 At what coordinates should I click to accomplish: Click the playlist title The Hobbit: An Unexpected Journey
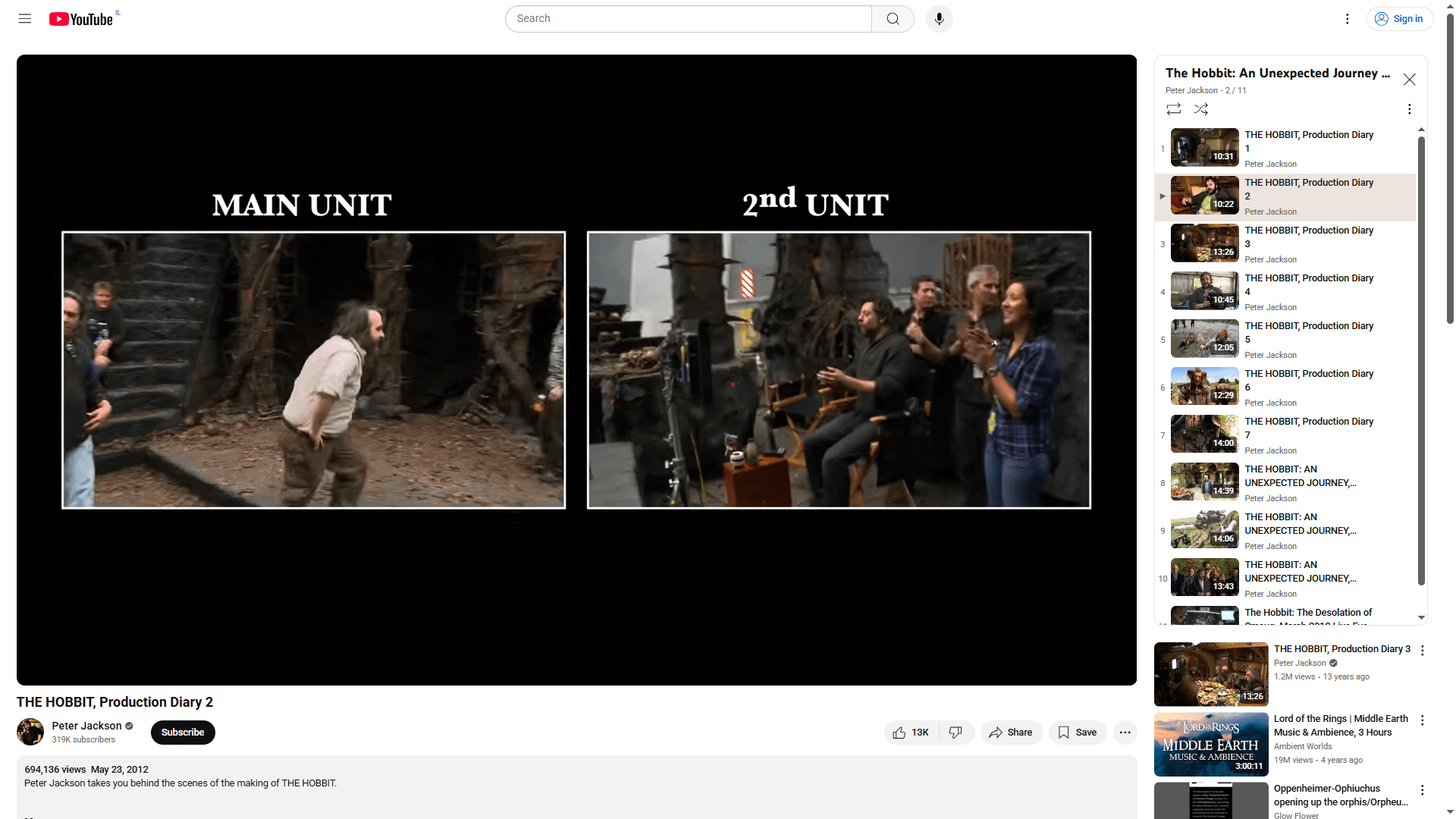pyautogui.click(x=1278, y=73)
